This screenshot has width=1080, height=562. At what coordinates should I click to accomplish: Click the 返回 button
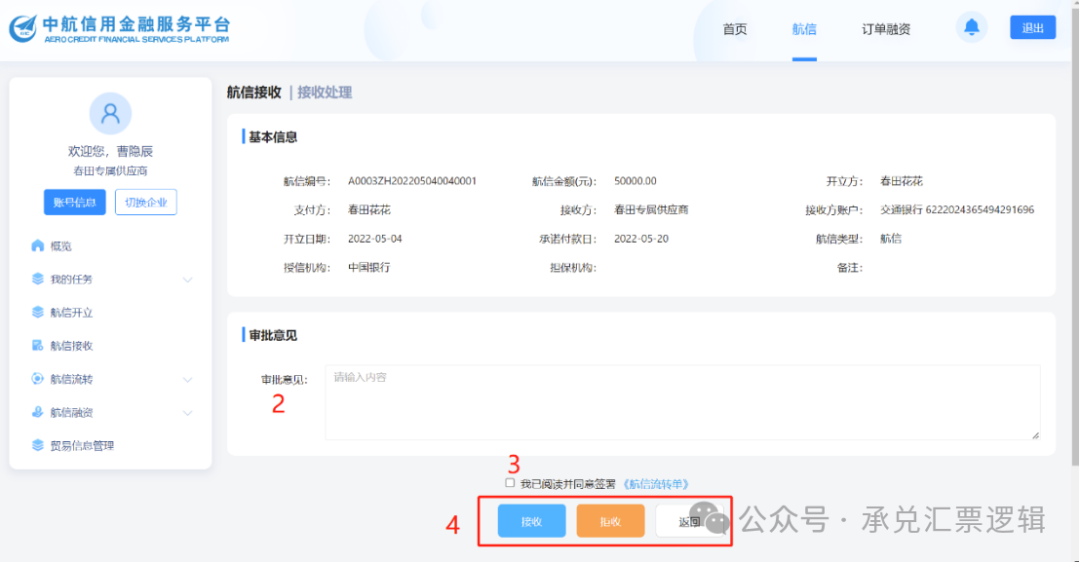click(689, 521)
